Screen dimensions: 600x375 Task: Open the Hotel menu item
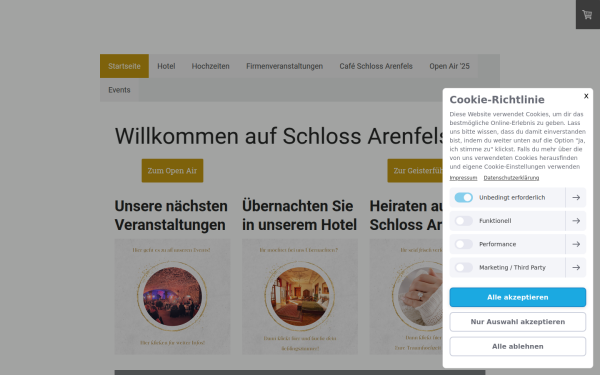tap(166, 66)
